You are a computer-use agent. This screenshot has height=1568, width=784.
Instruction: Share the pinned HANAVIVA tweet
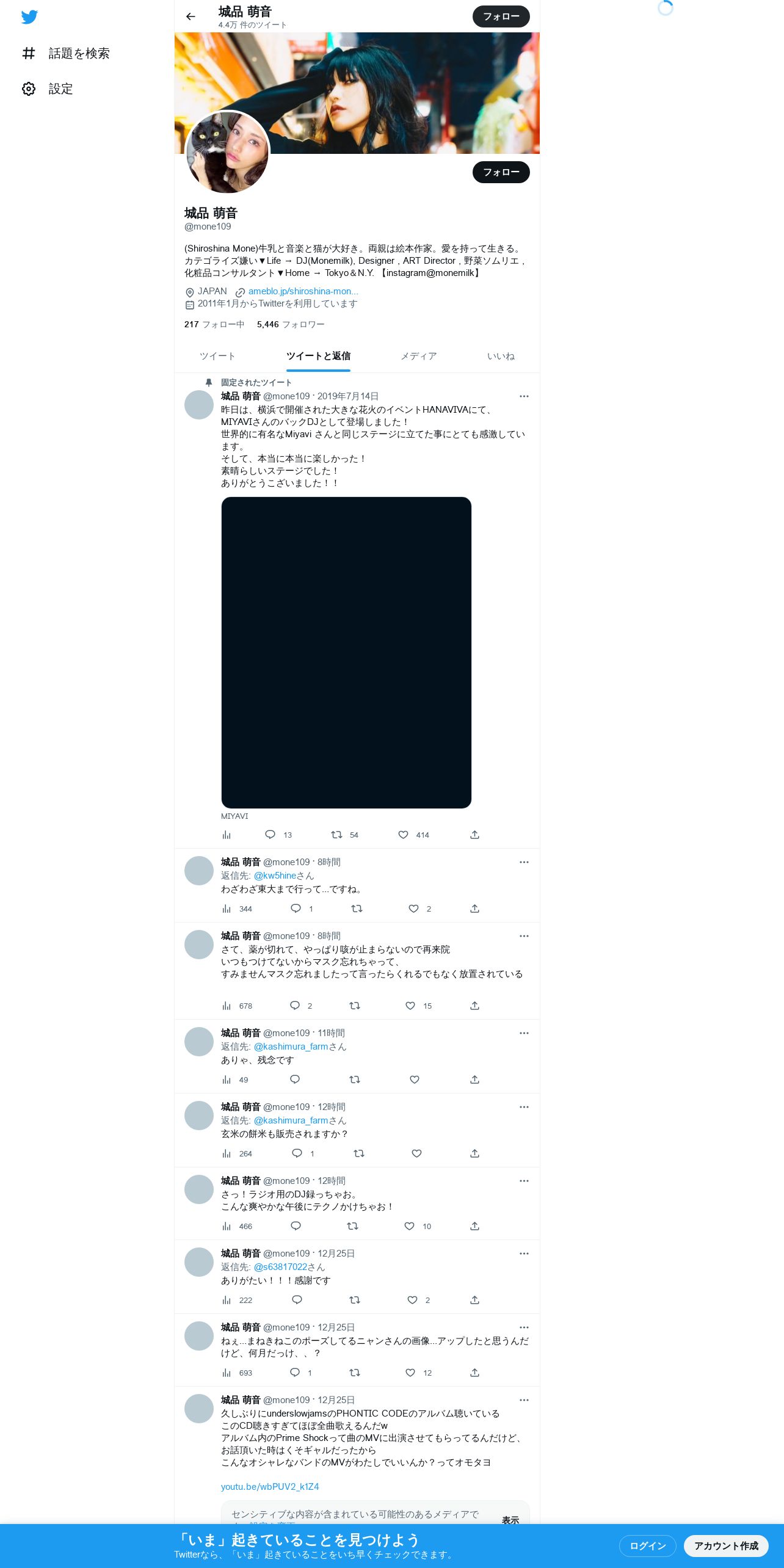(474, 835)
